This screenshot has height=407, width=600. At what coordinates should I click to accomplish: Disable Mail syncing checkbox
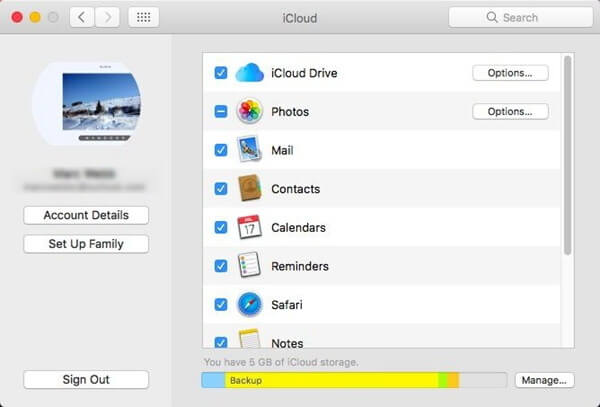point(221,150)
